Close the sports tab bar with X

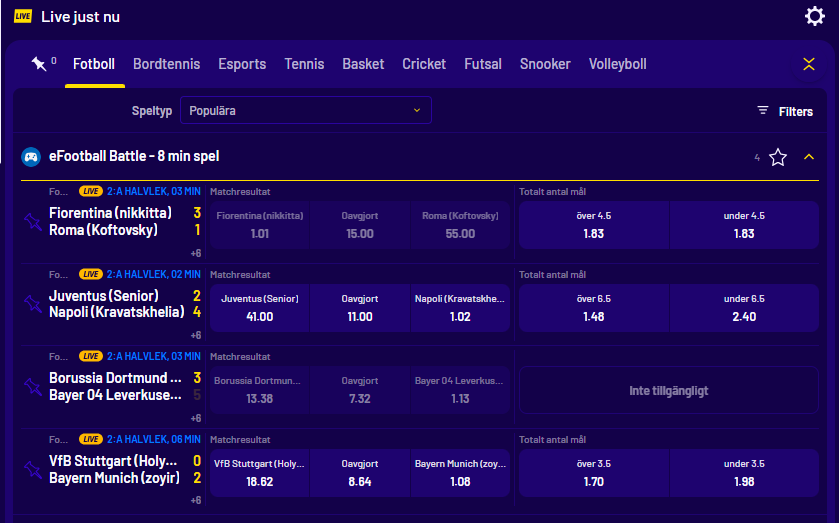click(x=809, y=64)
